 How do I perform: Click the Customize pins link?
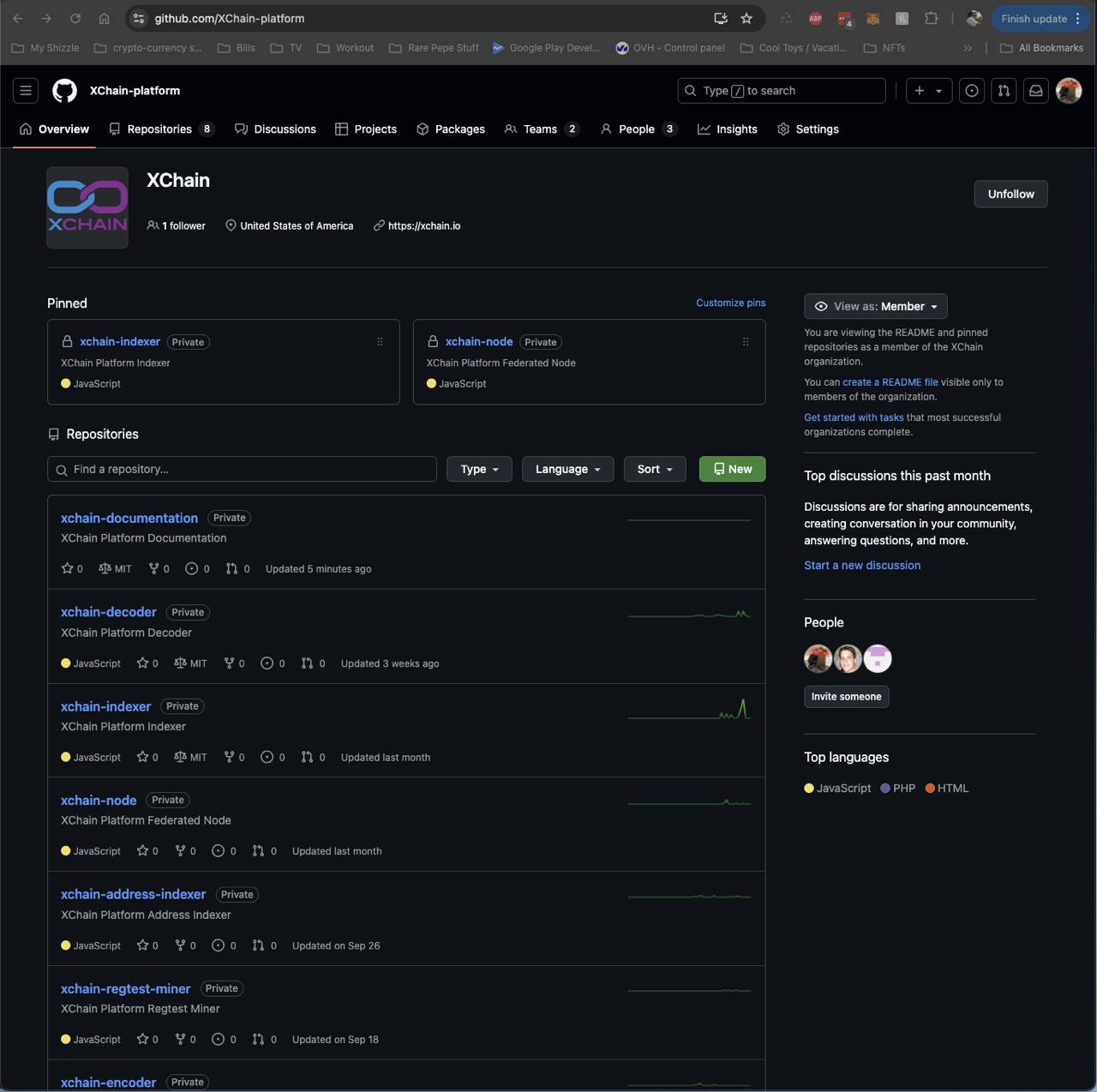pos(731,303)
